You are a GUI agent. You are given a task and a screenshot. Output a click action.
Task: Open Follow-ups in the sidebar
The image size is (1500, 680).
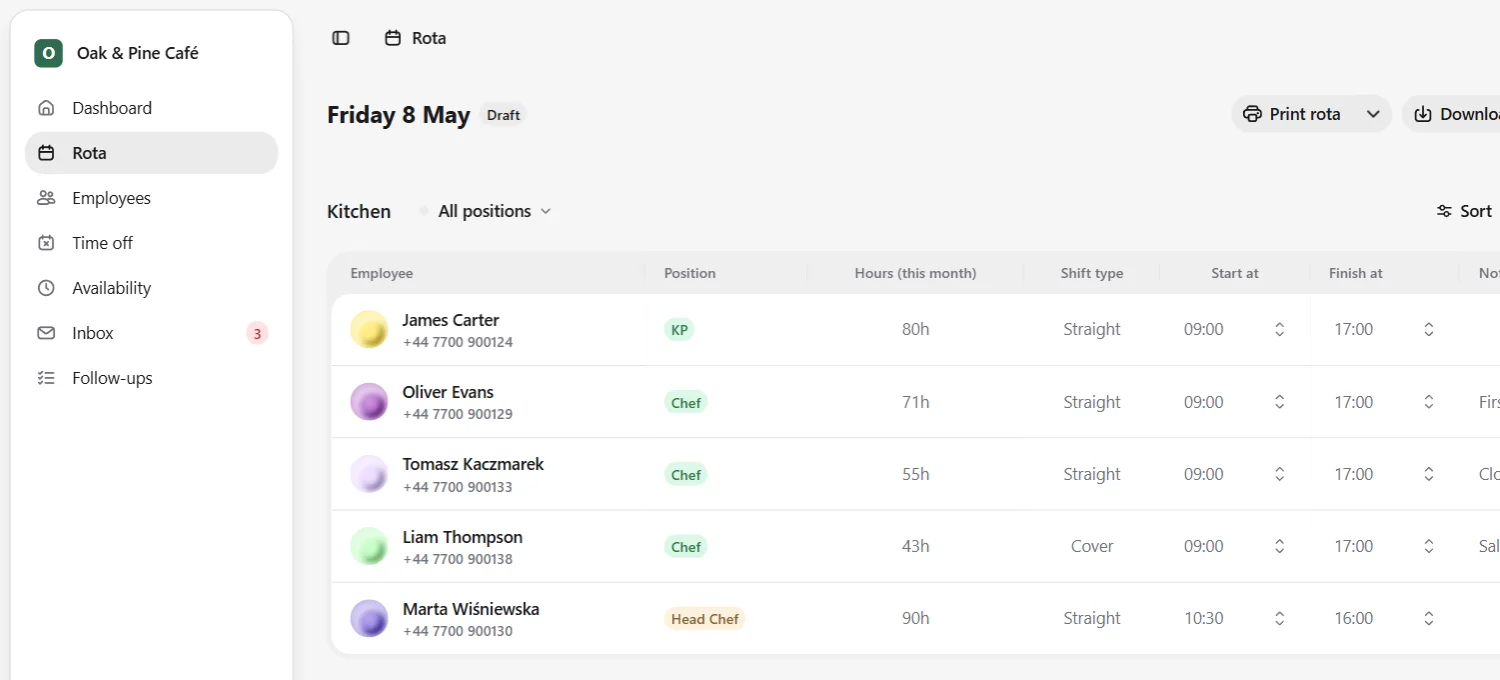(151, 378)
